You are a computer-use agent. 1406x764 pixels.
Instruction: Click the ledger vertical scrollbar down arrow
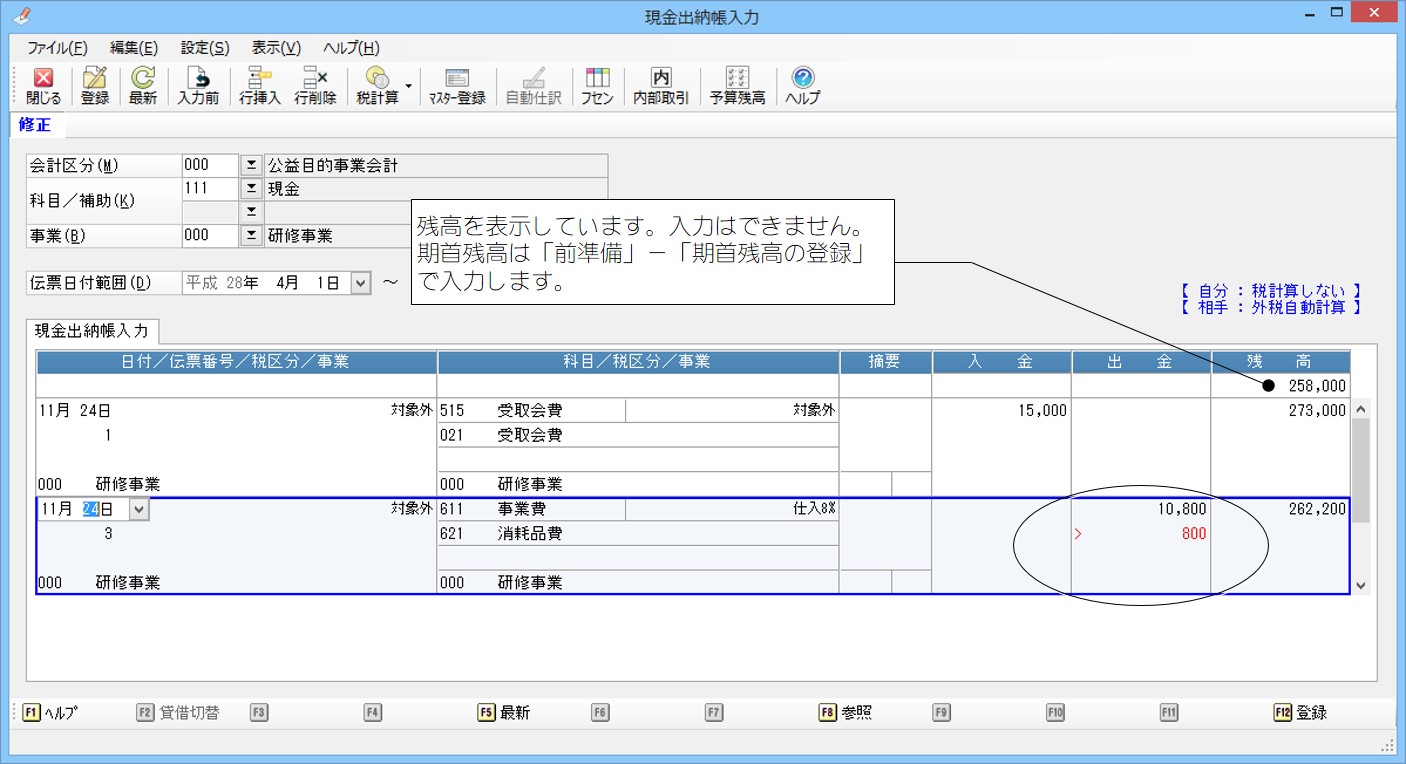1359,585
